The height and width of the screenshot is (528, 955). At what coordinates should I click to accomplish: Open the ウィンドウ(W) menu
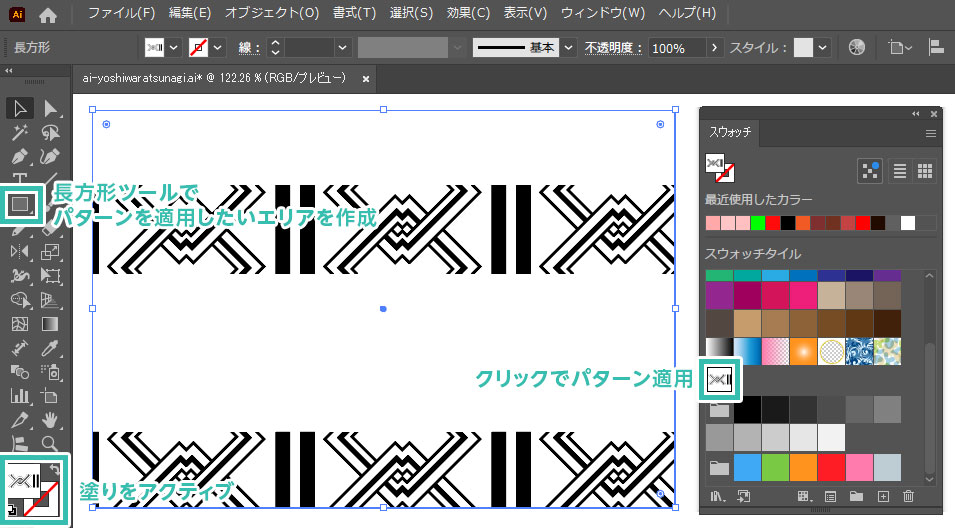click(x=602, y=14)
